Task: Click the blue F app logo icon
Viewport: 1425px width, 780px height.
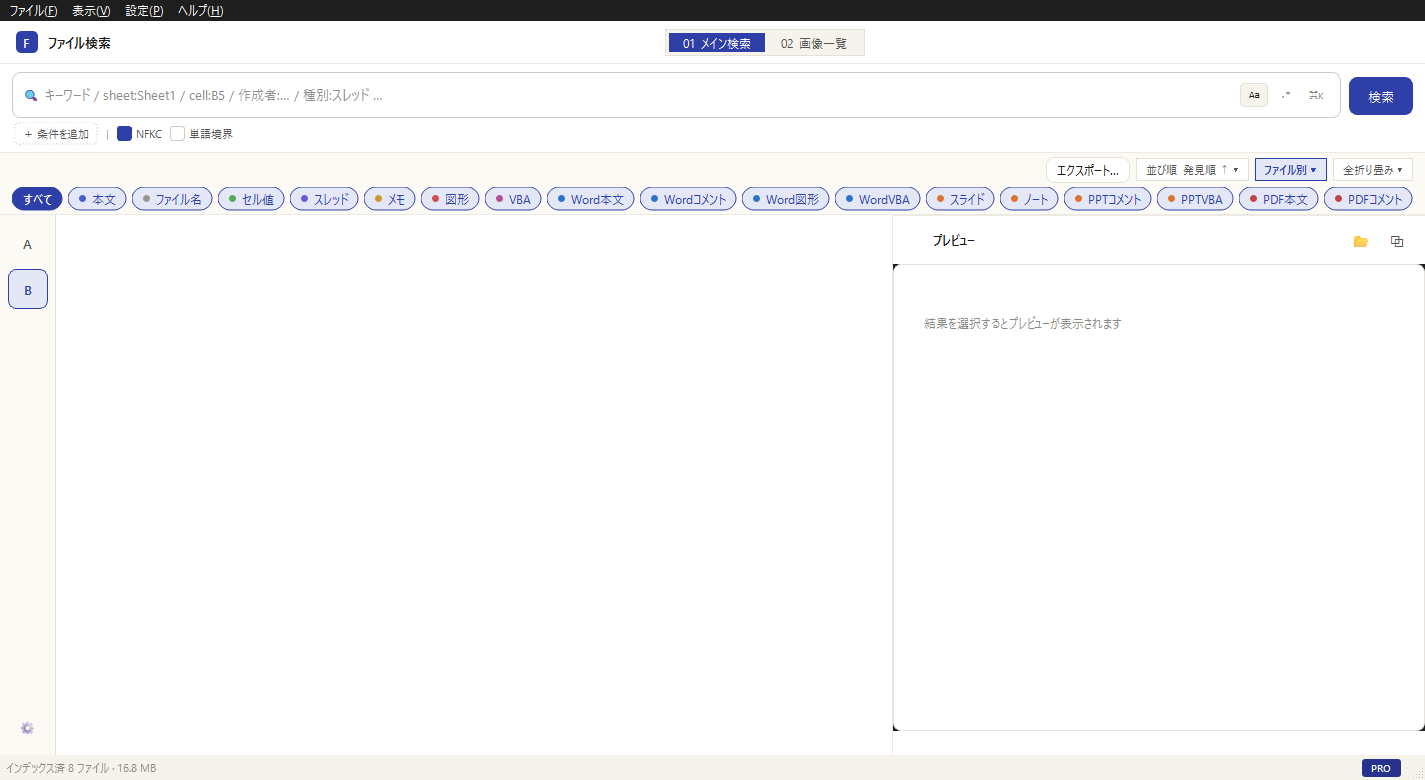Action: click(x=27, y=43)
